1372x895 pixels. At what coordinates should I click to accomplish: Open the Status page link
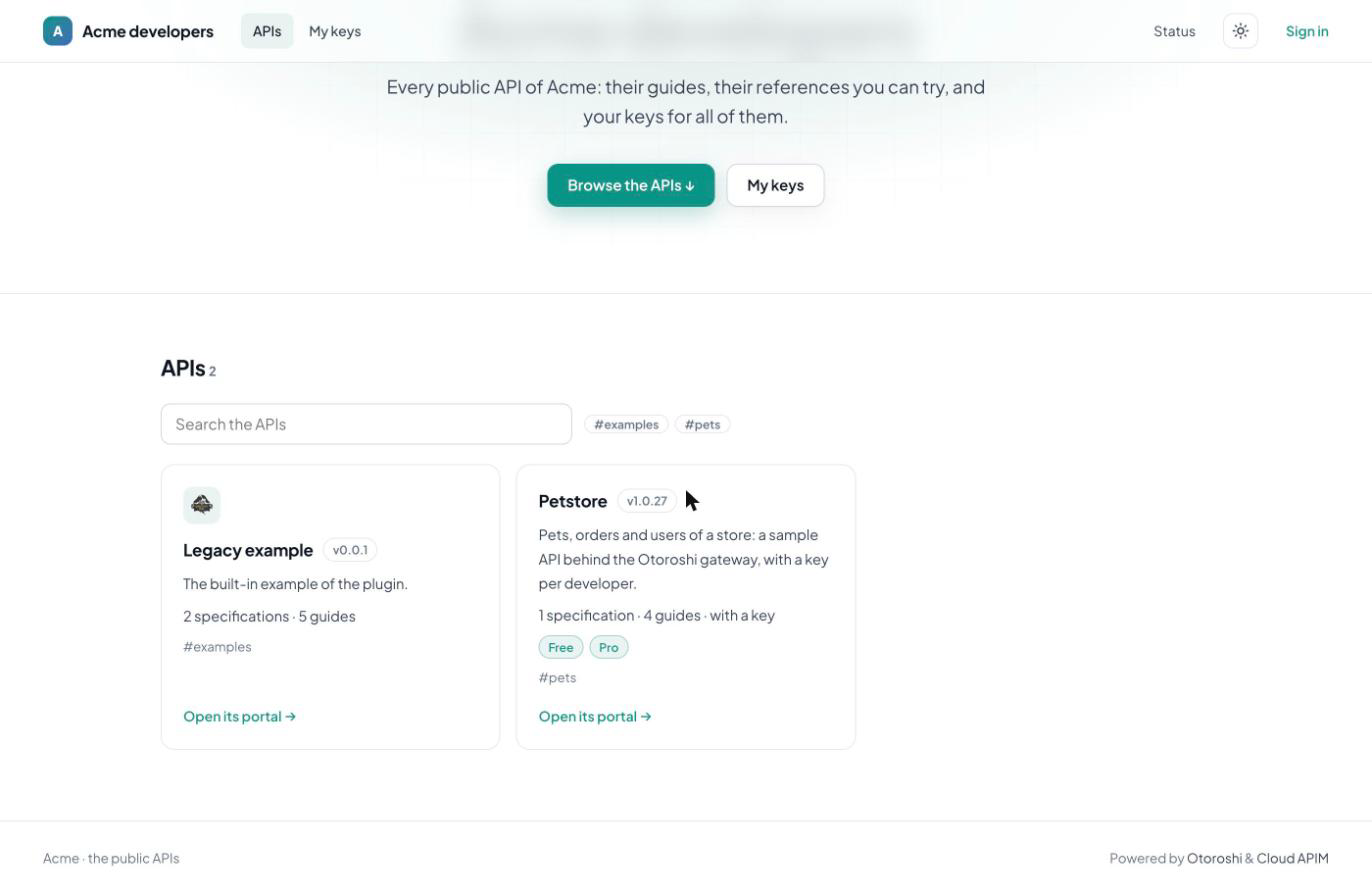click(x=1174, y=31)
